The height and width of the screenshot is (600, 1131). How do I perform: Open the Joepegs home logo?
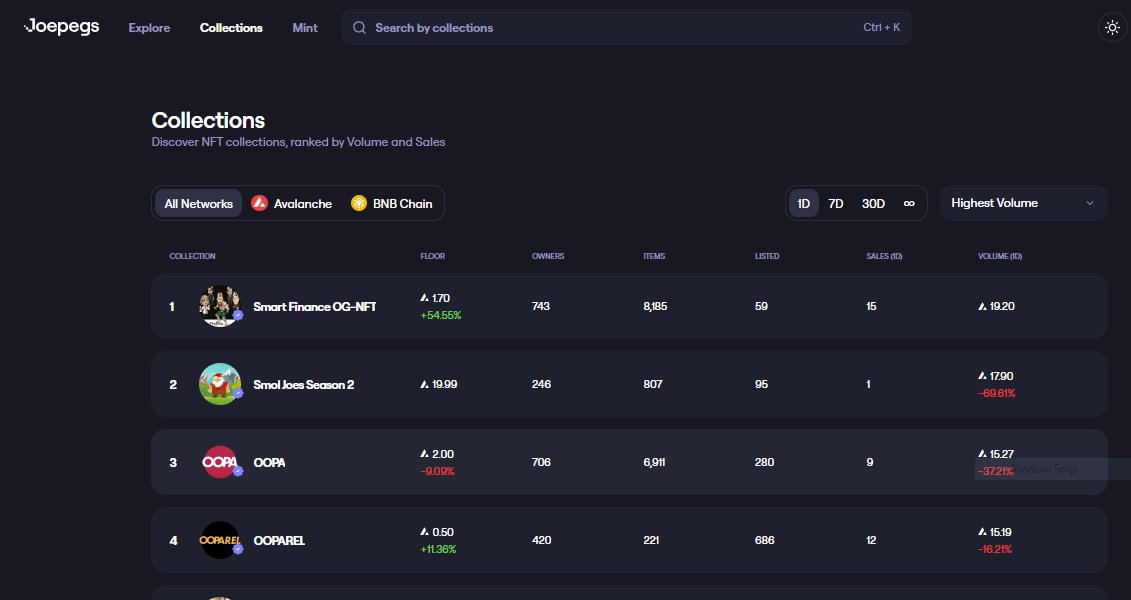(61, 27)
